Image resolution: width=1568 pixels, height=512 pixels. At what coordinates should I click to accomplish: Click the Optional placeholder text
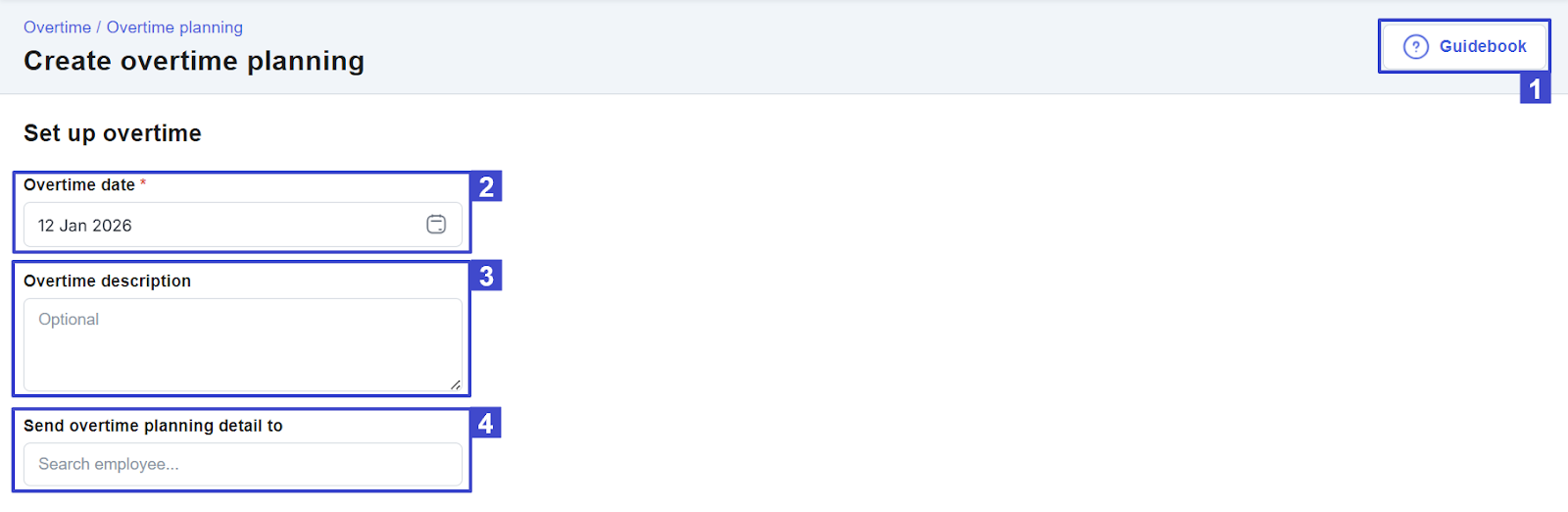[x=69, y=320]
